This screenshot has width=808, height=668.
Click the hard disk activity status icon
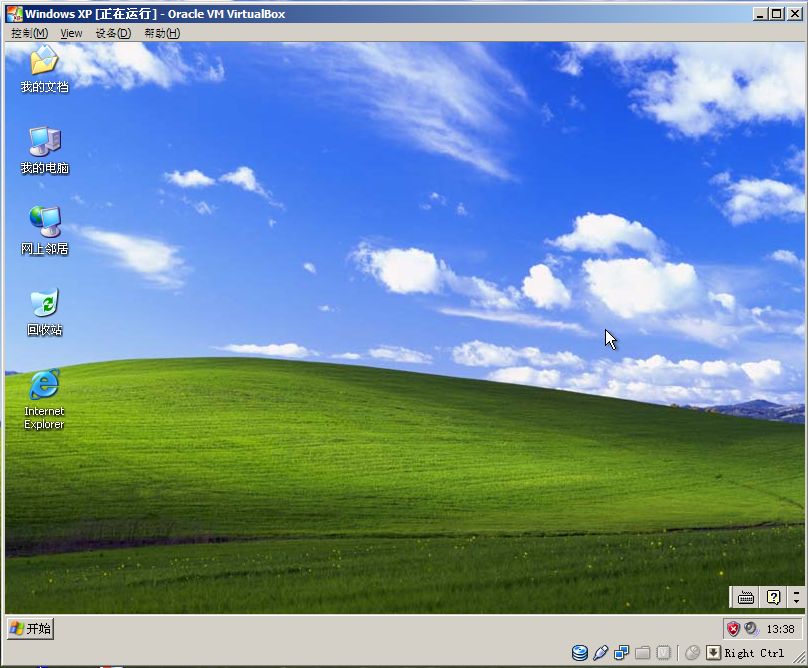[580, 653]
